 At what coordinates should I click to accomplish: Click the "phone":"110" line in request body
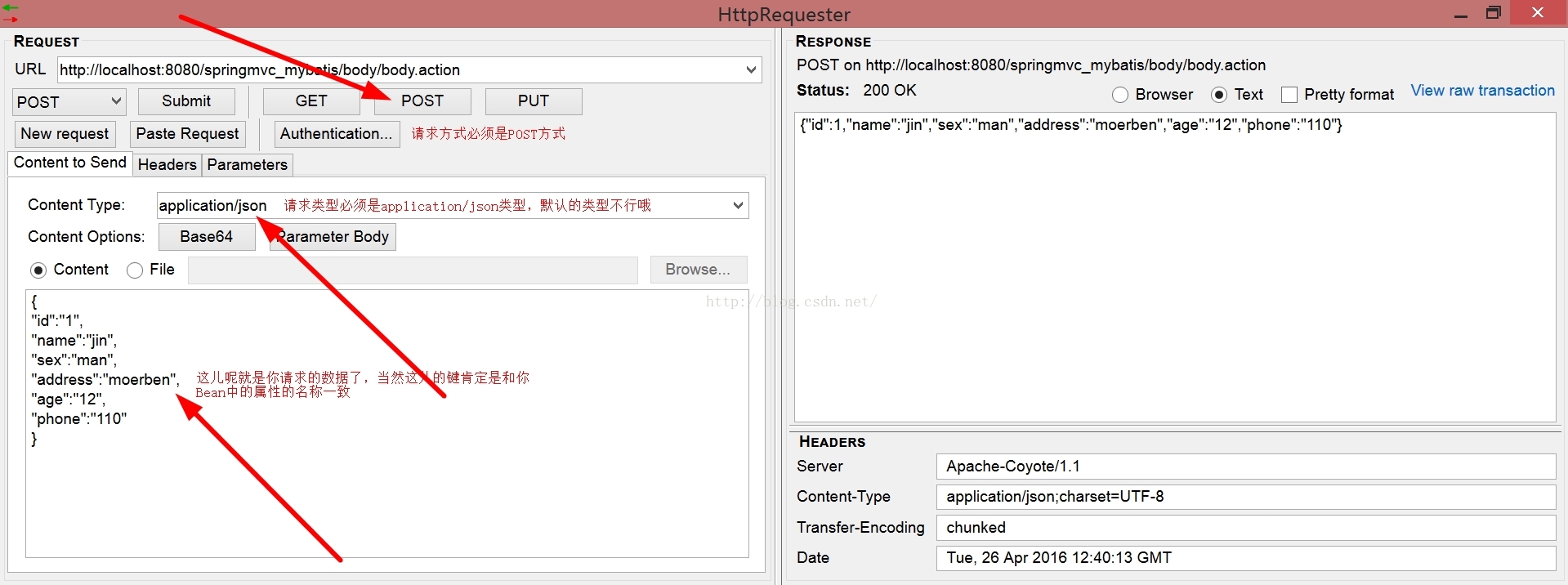(79, 419)
